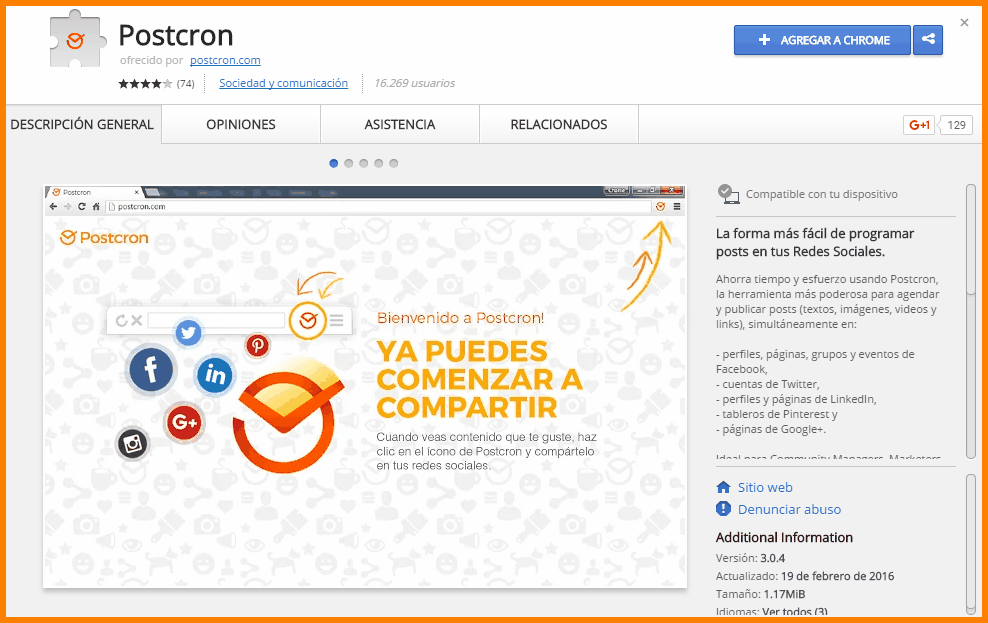The width and height of the screenshot is (988, 623).
Task: Click the main Postcron screenshot preview
Action: [365, 387]
